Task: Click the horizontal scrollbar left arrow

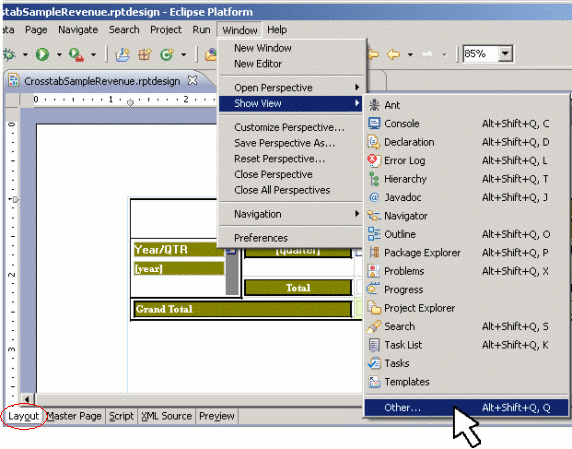Action: pos(27,399)
